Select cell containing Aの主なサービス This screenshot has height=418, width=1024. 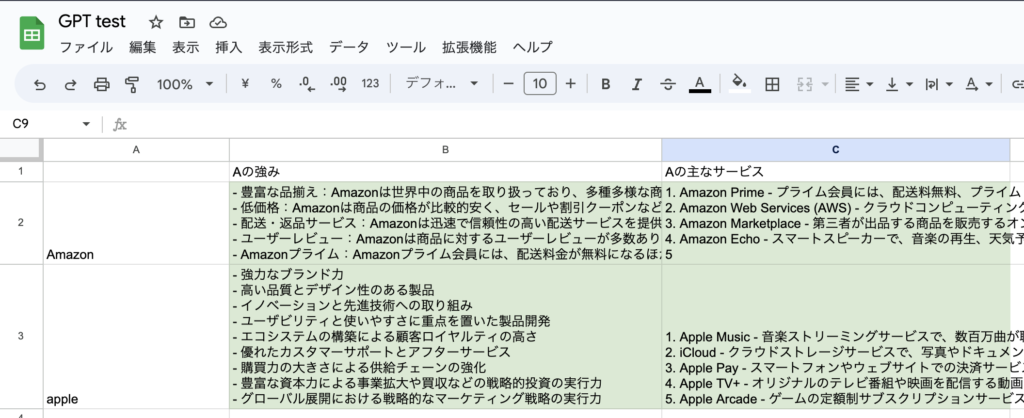point(835,172)
